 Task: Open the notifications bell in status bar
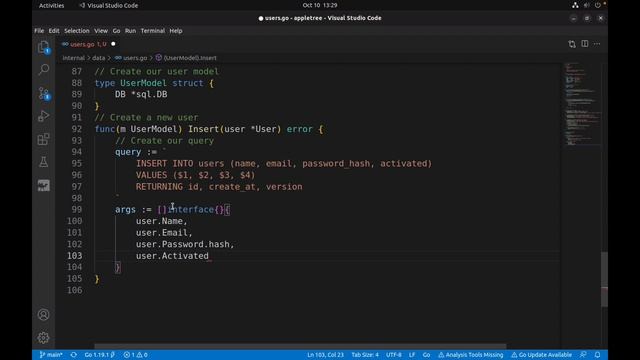(x=598, y=355)
